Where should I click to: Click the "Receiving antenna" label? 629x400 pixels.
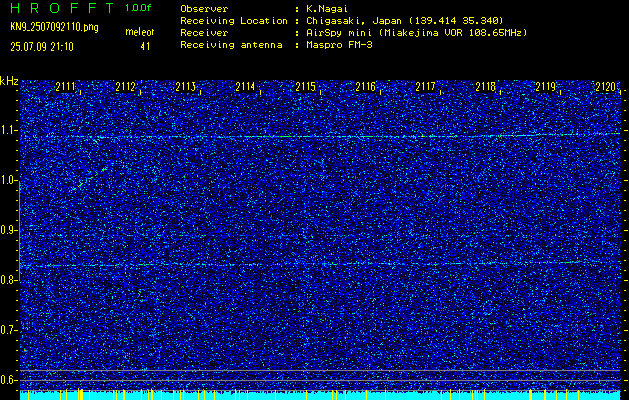pyautogui.click(x=231, y=45)
